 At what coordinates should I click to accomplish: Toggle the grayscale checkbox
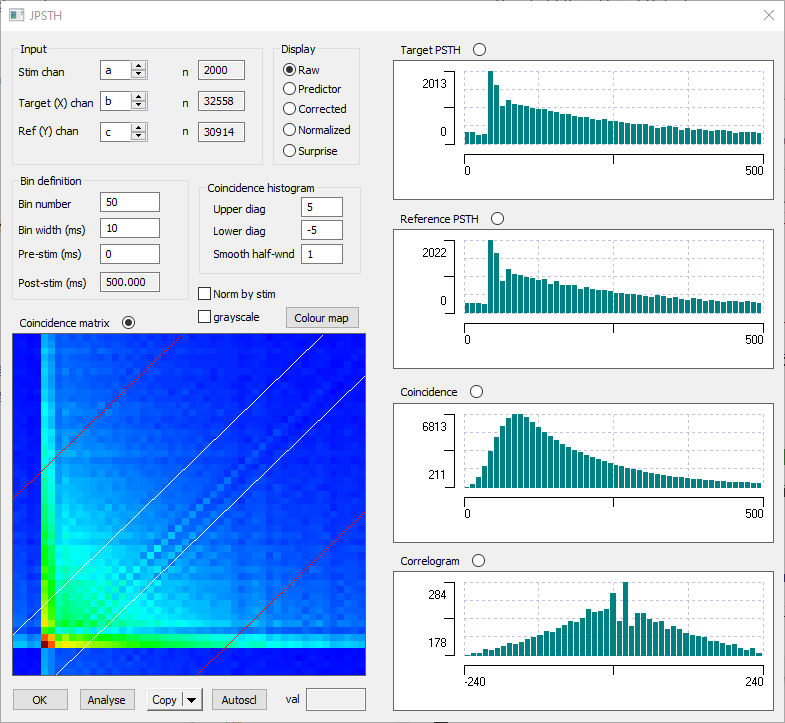click(205, 317)
